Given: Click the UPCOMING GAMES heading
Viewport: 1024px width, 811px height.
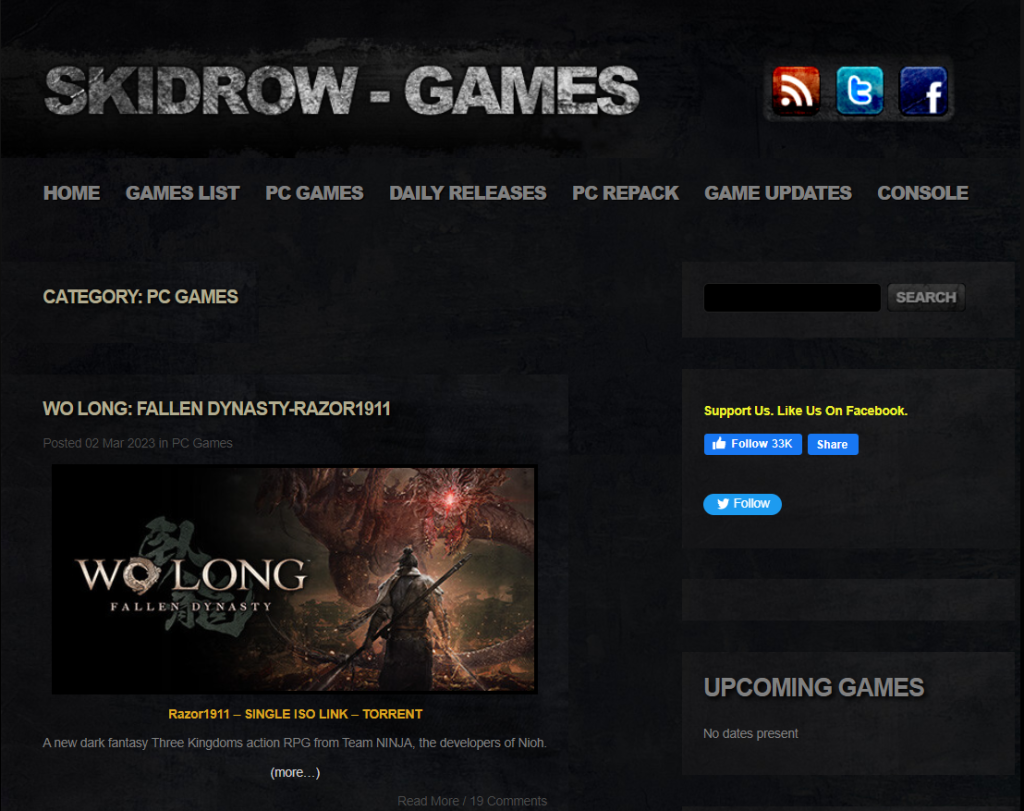Looking at the screenshot, I should [x=814, y=688].
